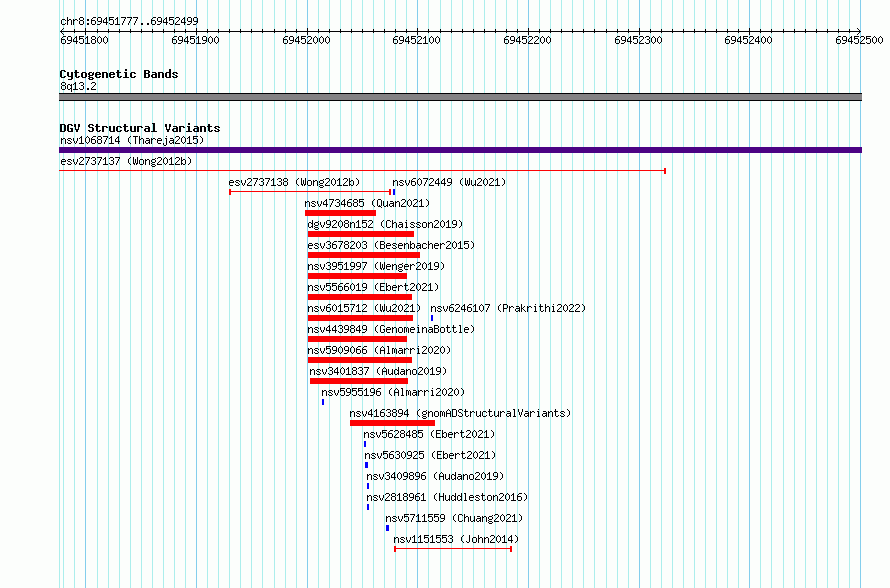Image resolution: width=890 pixels, height=588 pixels.
Task: Click the 8q13.2 band label
Action: point(78,86)
